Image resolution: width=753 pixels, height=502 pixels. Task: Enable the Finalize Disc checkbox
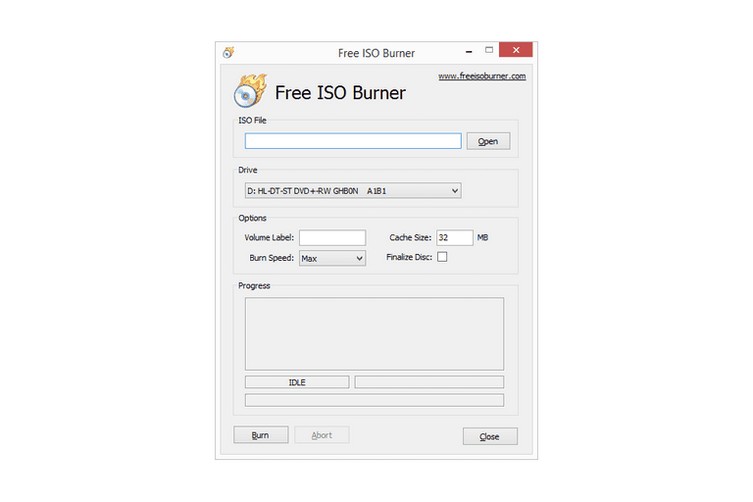coord(442,257)
